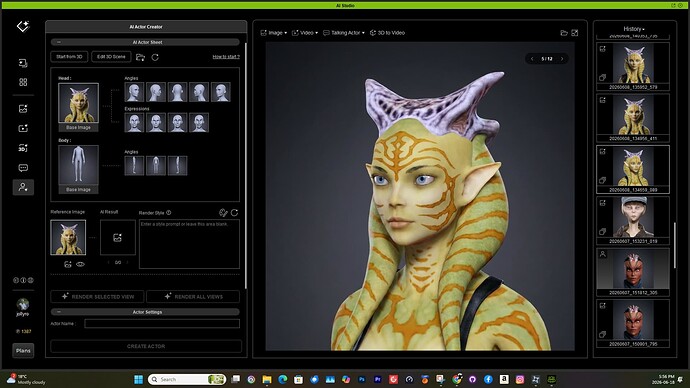The image size is (690, 388).
Task: Click the points balance 1387
Action: click(23, 332)
